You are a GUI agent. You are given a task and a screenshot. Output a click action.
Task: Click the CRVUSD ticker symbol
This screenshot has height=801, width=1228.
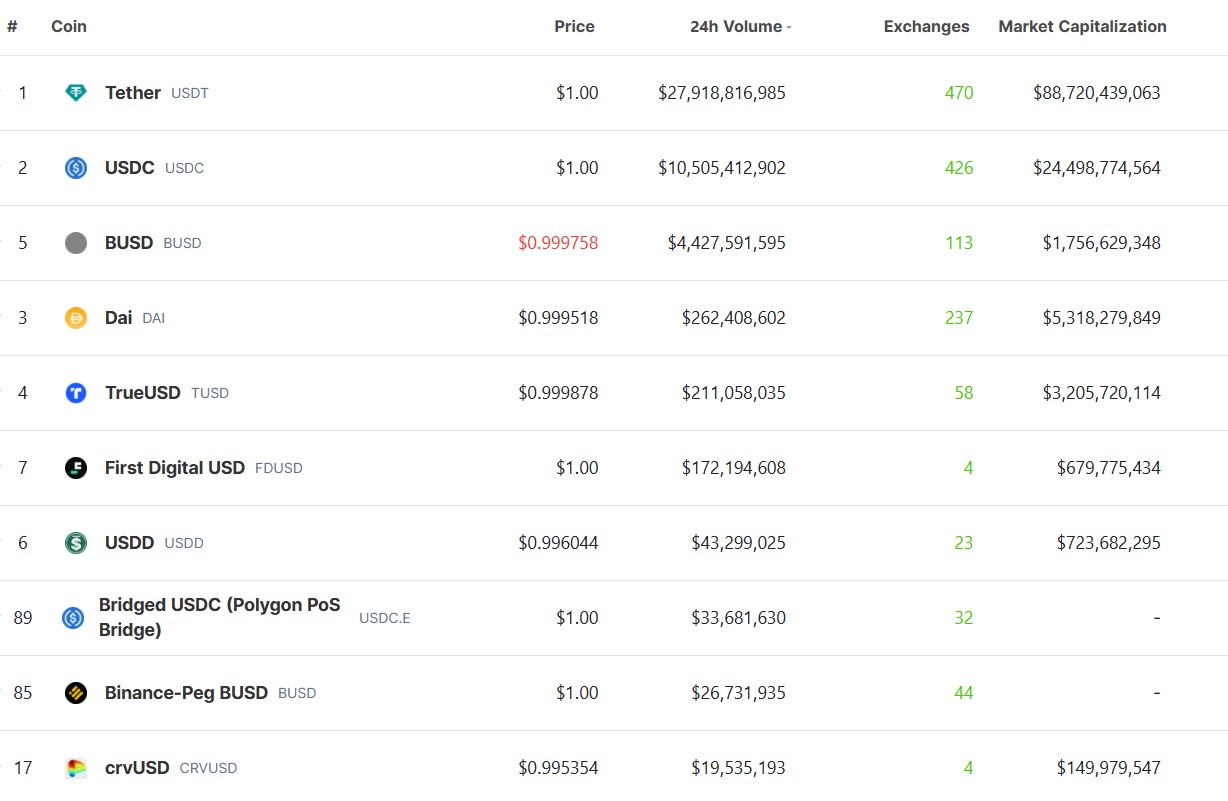tap(209, 768)
